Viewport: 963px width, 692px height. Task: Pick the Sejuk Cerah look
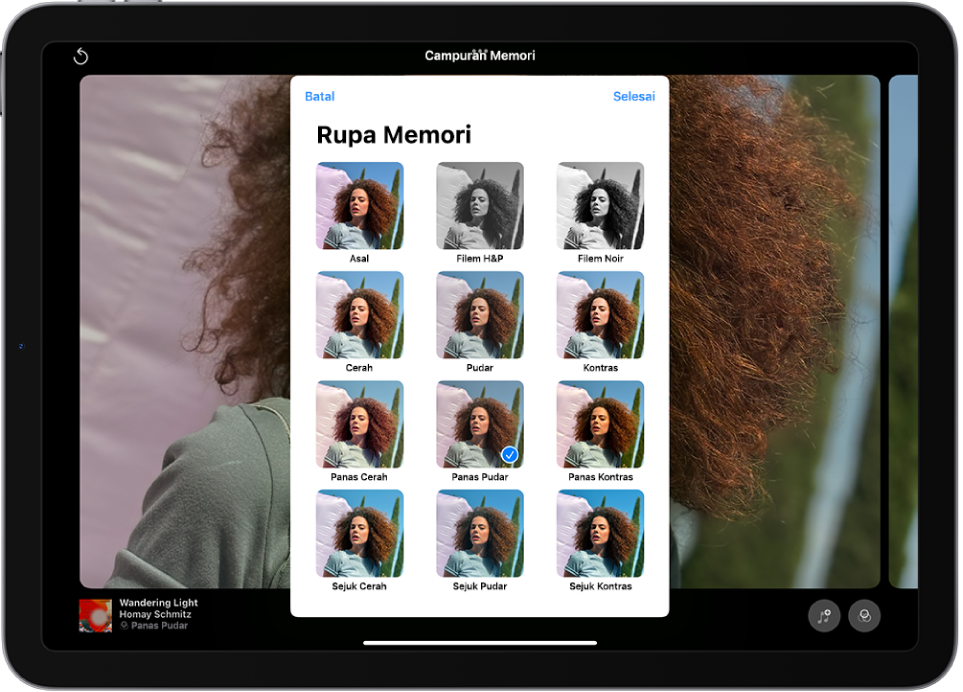(360, 533)
